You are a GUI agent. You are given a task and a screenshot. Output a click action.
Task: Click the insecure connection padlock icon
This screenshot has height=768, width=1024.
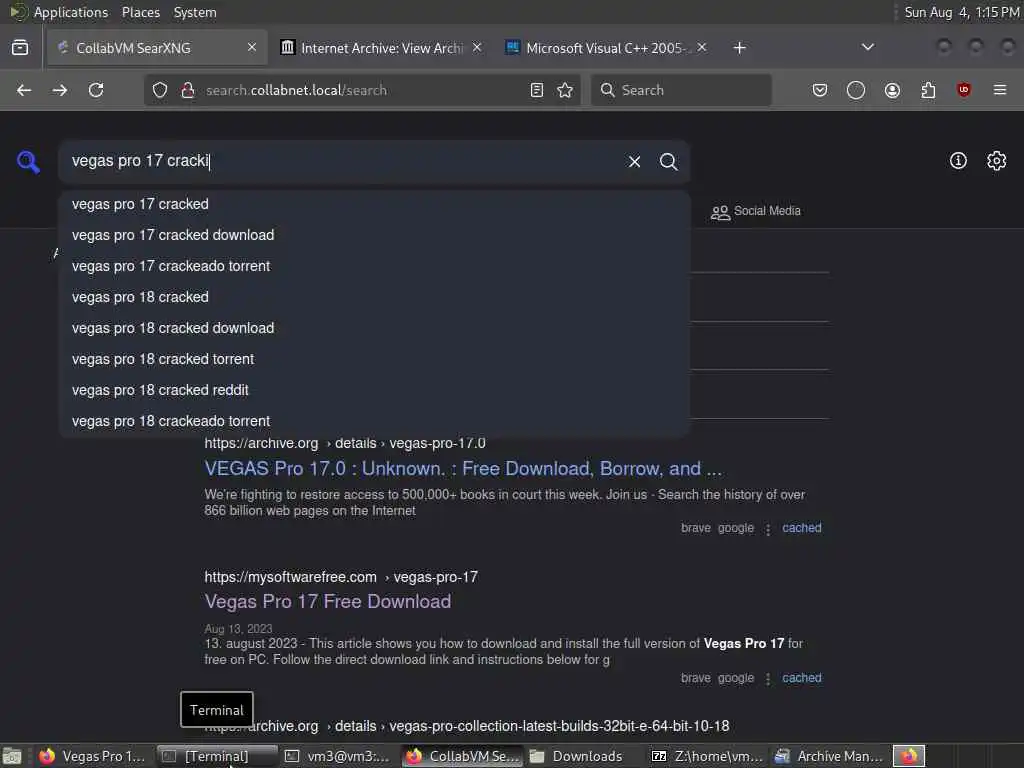[x=188, y=90]
